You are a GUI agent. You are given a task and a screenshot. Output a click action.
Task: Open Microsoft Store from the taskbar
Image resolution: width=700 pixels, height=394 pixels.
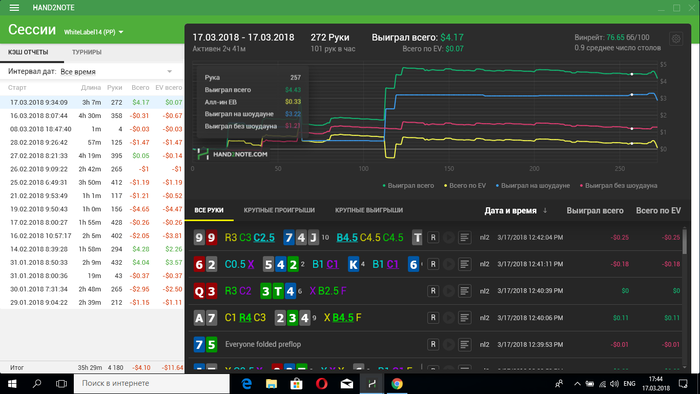[x=296, y=384]
